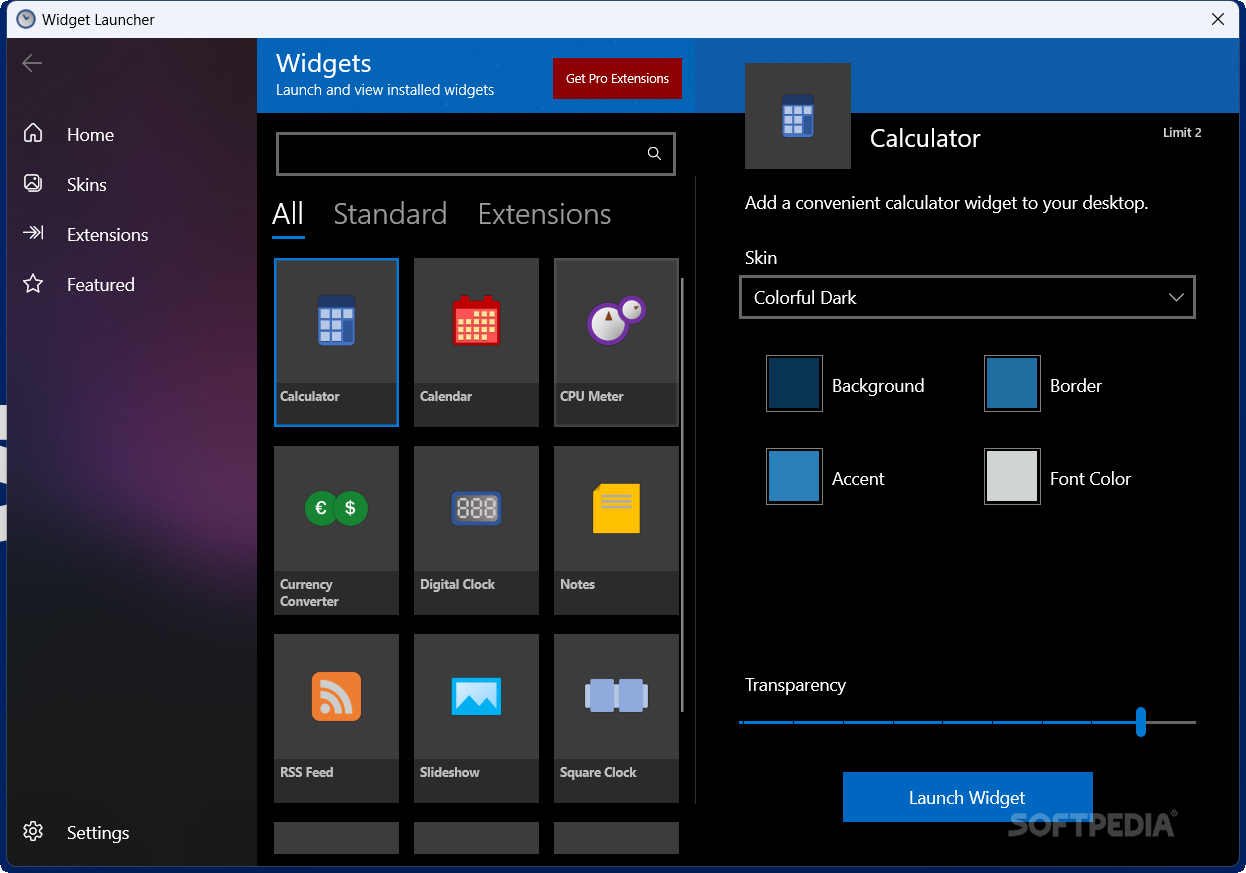Open Skins in the sidebar
This screenshot has height=873, width=1246.
coord(87,184)
